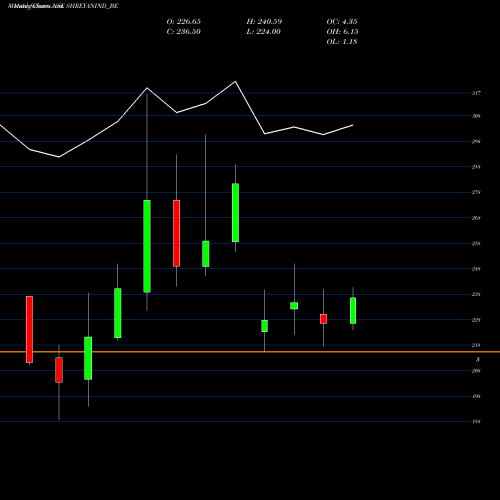500x500 pixels.
Task: Click the 208 price axis label
Action: tap(476, 371)
